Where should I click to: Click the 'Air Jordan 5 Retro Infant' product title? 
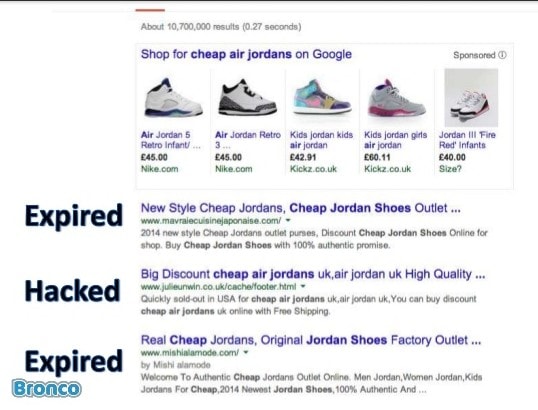pyautogui.click(x=171, y=140)
